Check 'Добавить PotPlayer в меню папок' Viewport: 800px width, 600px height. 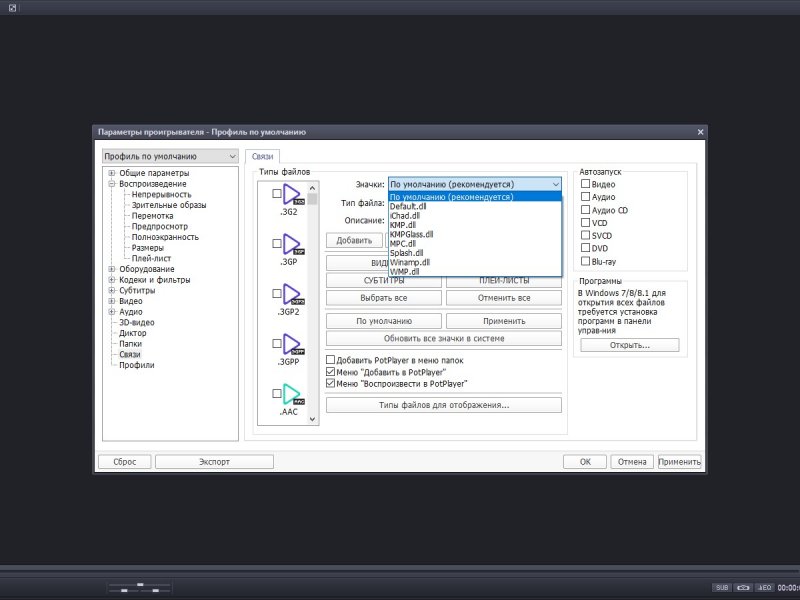coord(331,360)
